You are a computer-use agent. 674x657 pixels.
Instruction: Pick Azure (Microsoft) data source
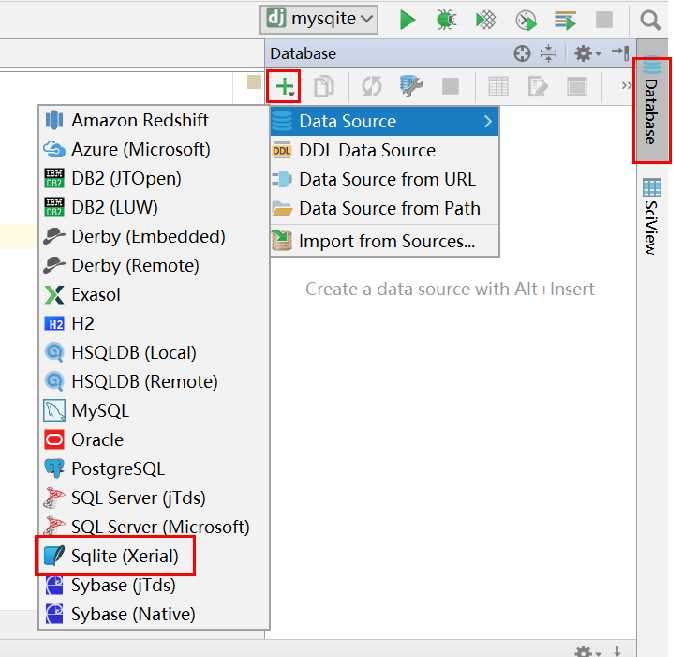(153, 149)
